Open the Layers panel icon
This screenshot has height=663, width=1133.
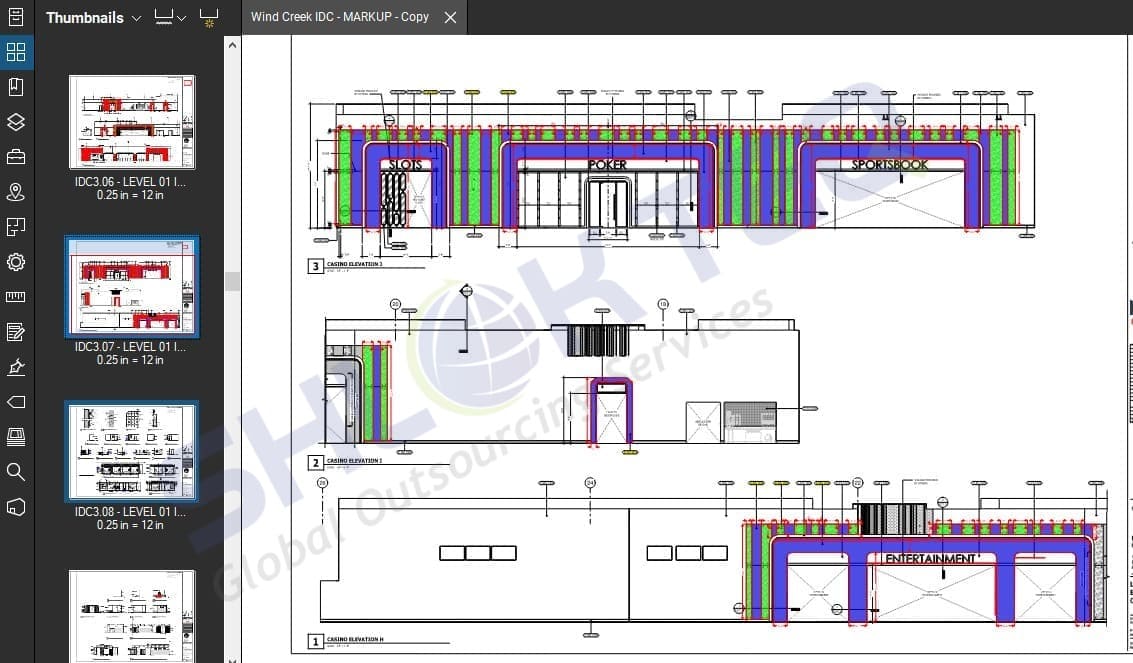(x=16, y=121)
